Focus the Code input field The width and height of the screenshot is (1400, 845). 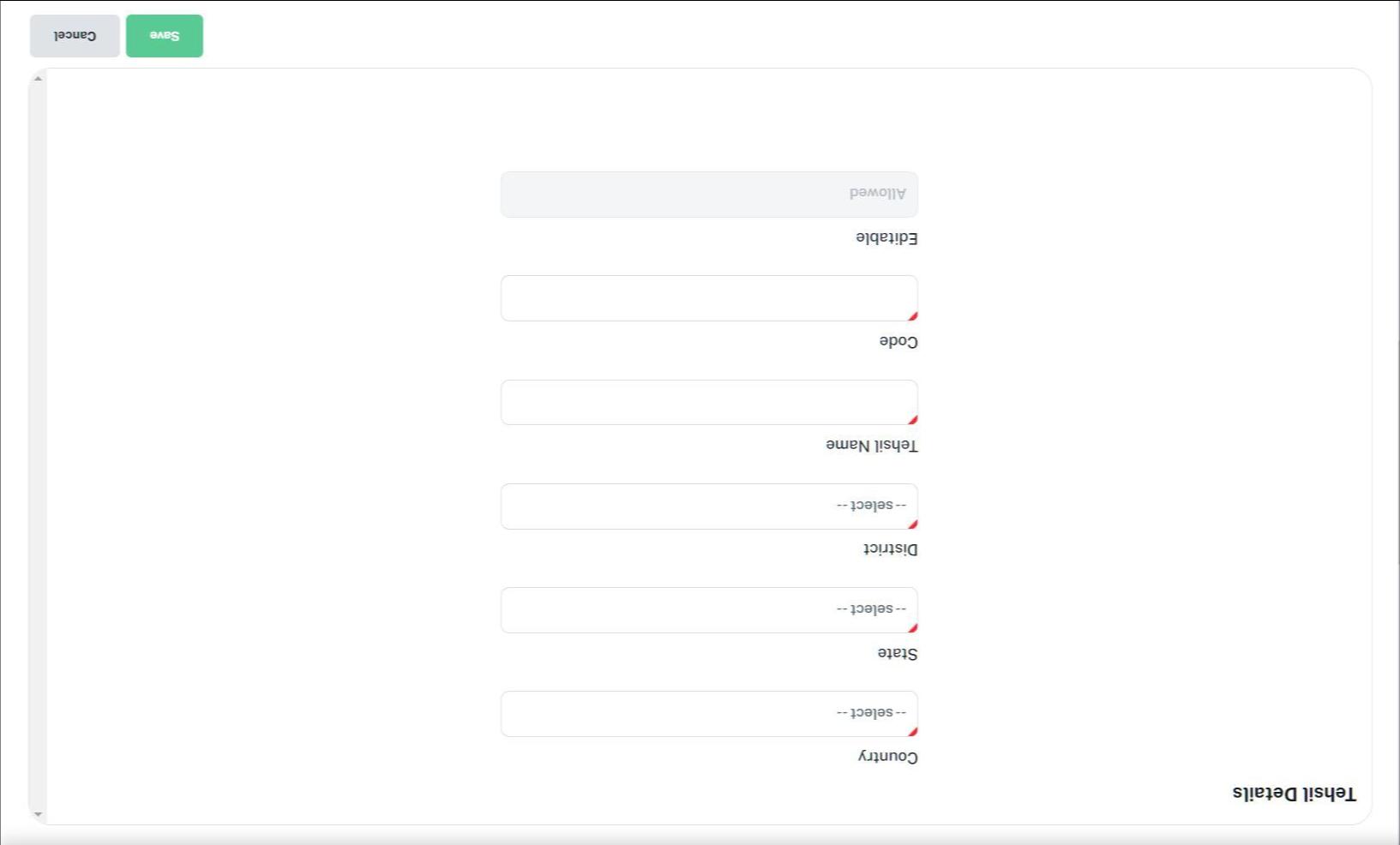point(709,298)
